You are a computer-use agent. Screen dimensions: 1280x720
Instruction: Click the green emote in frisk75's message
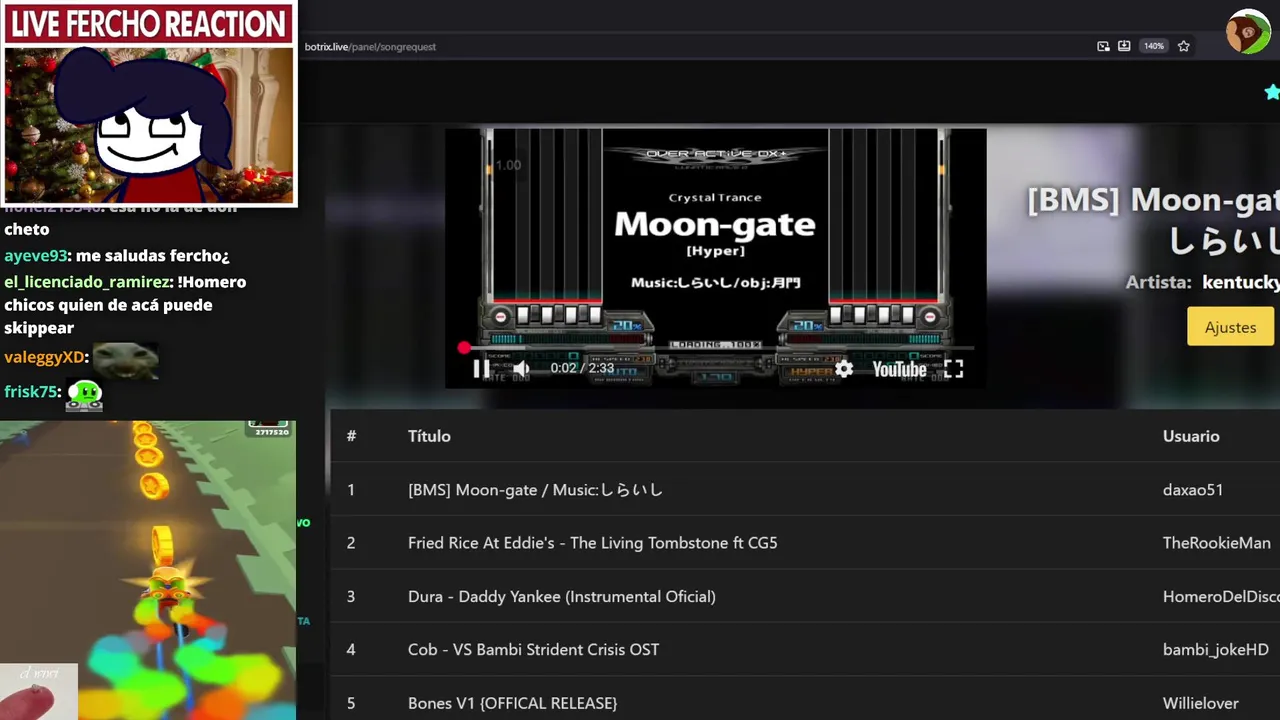84,394
